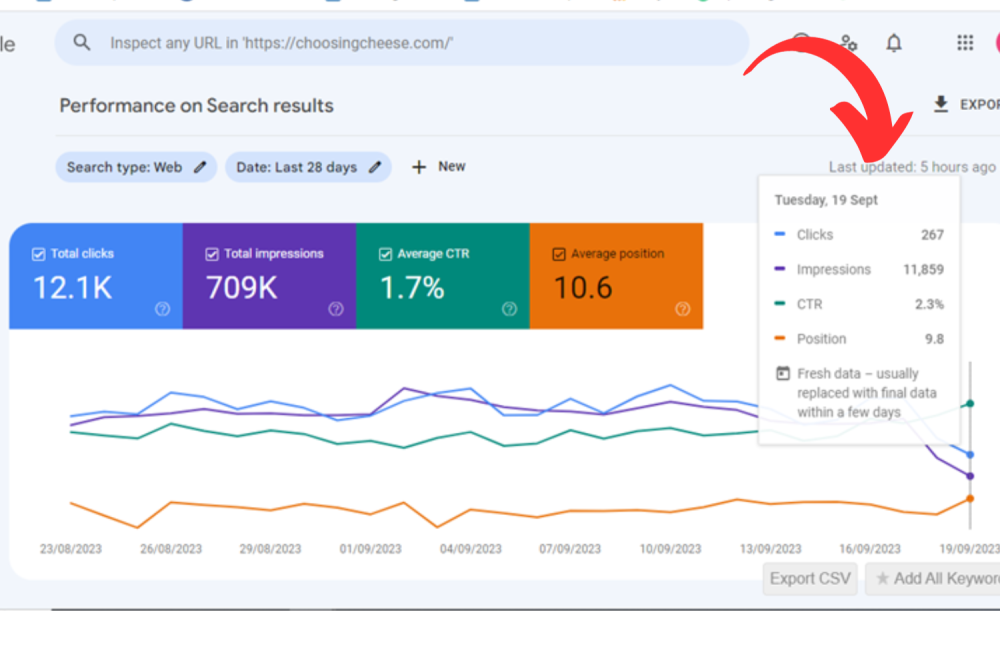Add a New filter

438,167
